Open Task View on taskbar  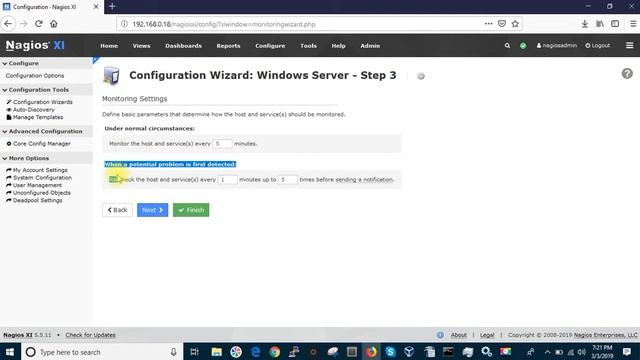195,352
